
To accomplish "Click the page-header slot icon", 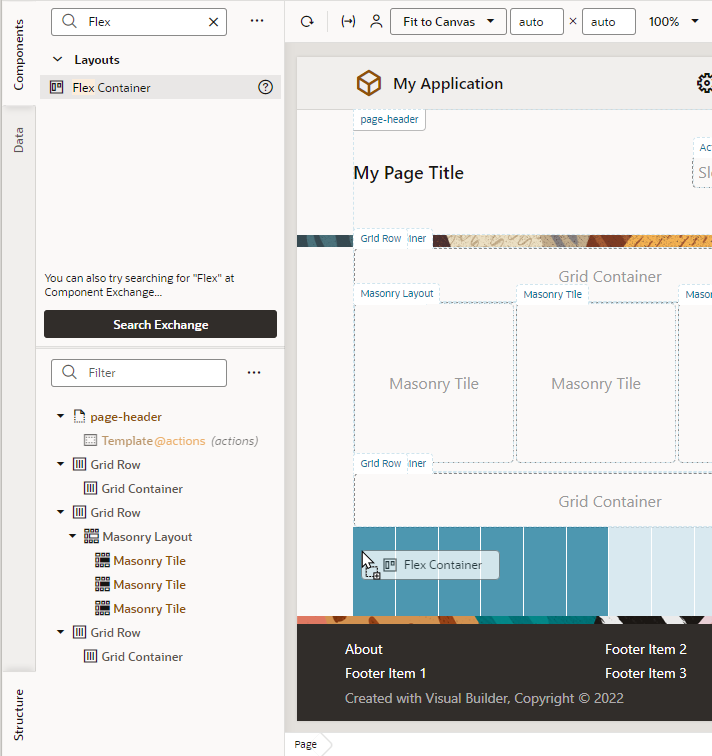I will point(79,416).
